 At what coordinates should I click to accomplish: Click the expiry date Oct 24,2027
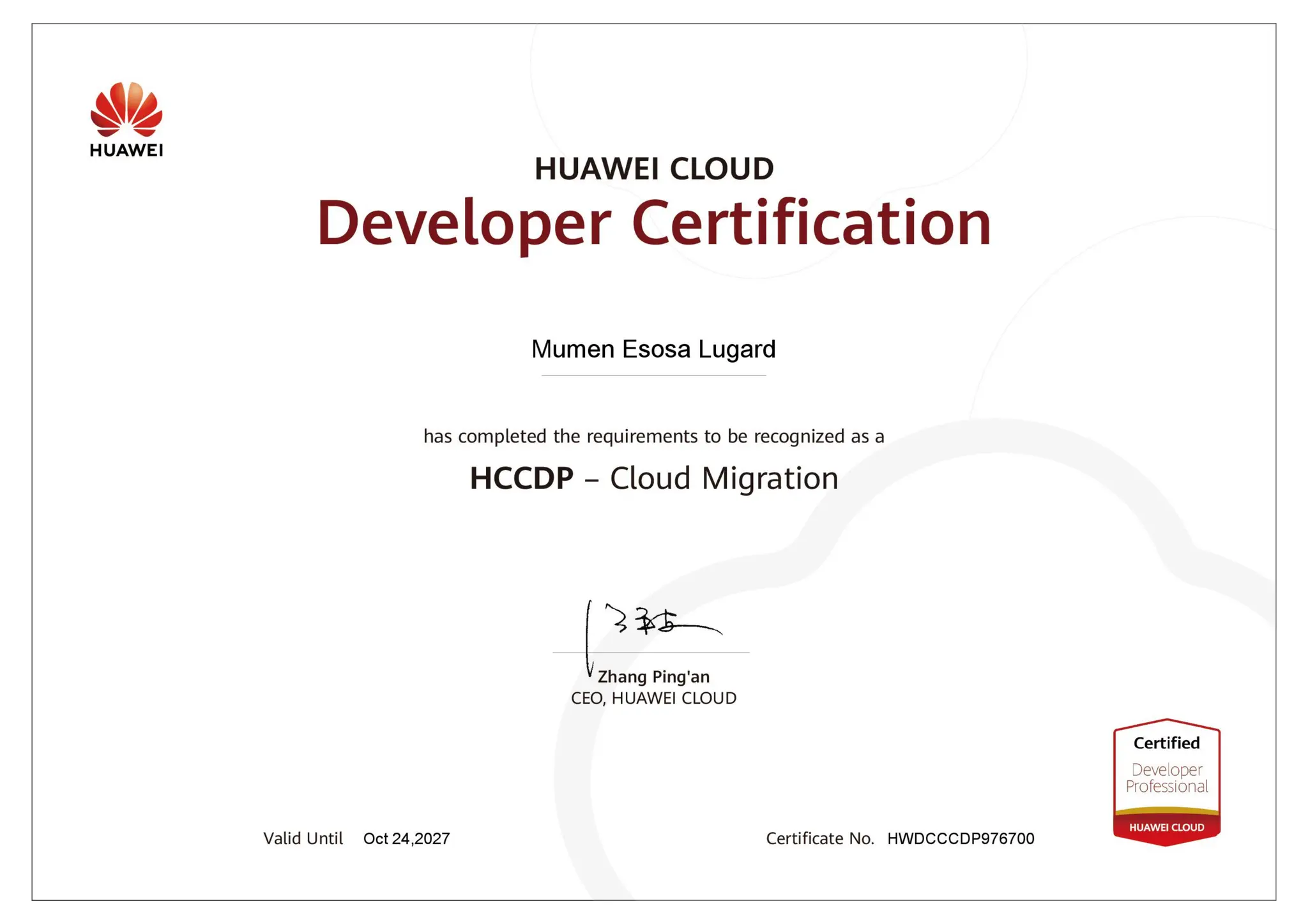406,838
